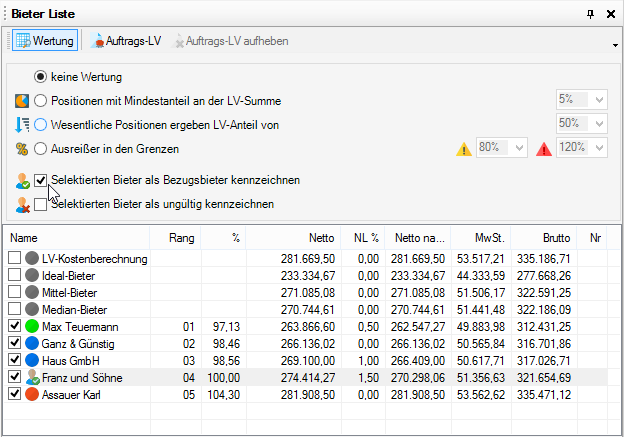The image size is (624, 437).
Task: Uncheck 'Selektierten Bieter als Bezugsbieter kennzeichnen'
Action: 40,180
